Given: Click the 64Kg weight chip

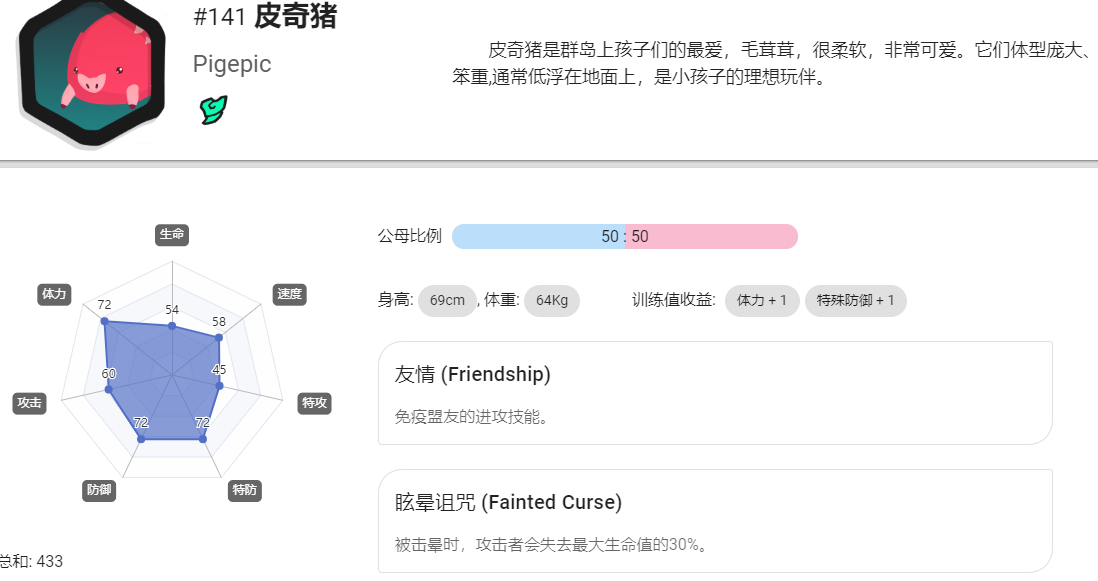Looking at the screenshot, I should 552,300.
